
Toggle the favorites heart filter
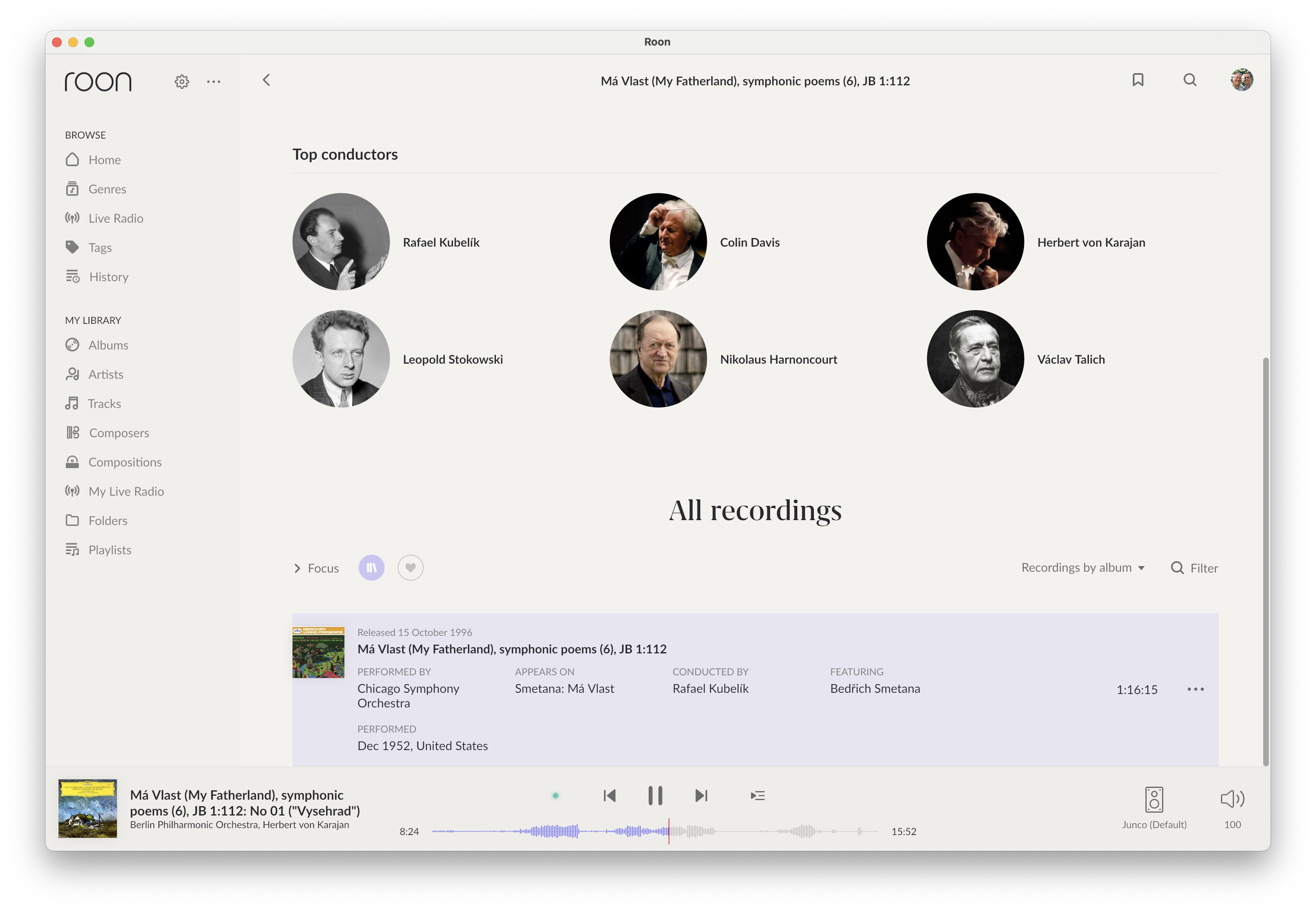click(x=410, y=567)
